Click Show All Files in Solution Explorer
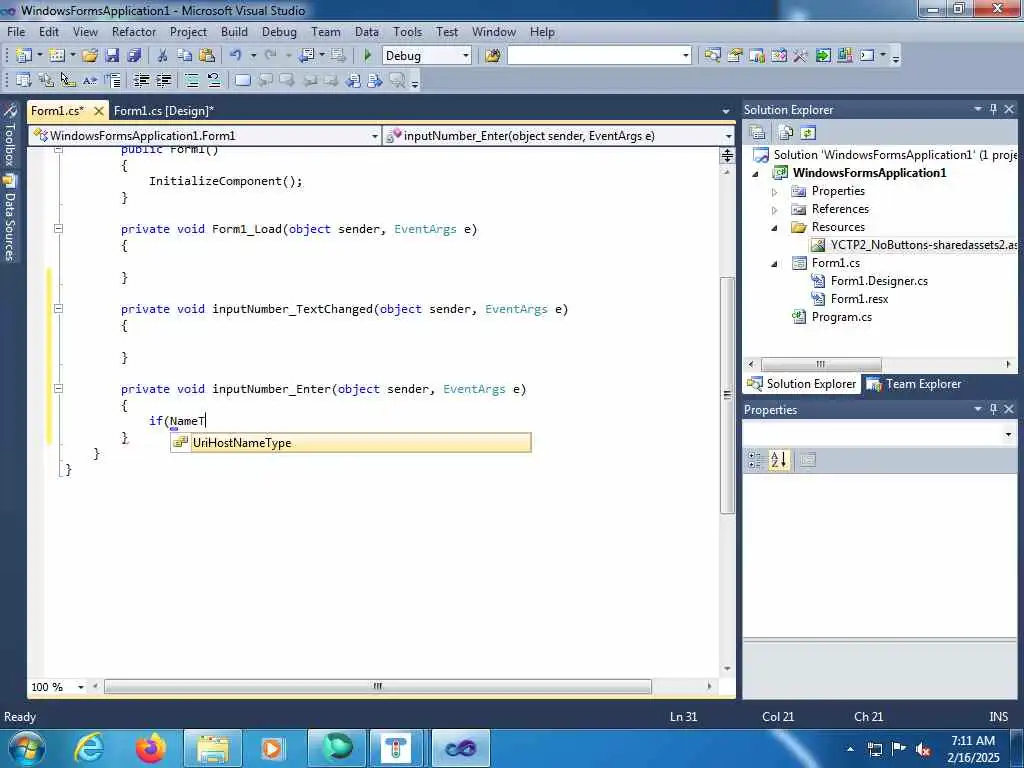Screen dimensions: 1024x768 (x=785, y=133)
